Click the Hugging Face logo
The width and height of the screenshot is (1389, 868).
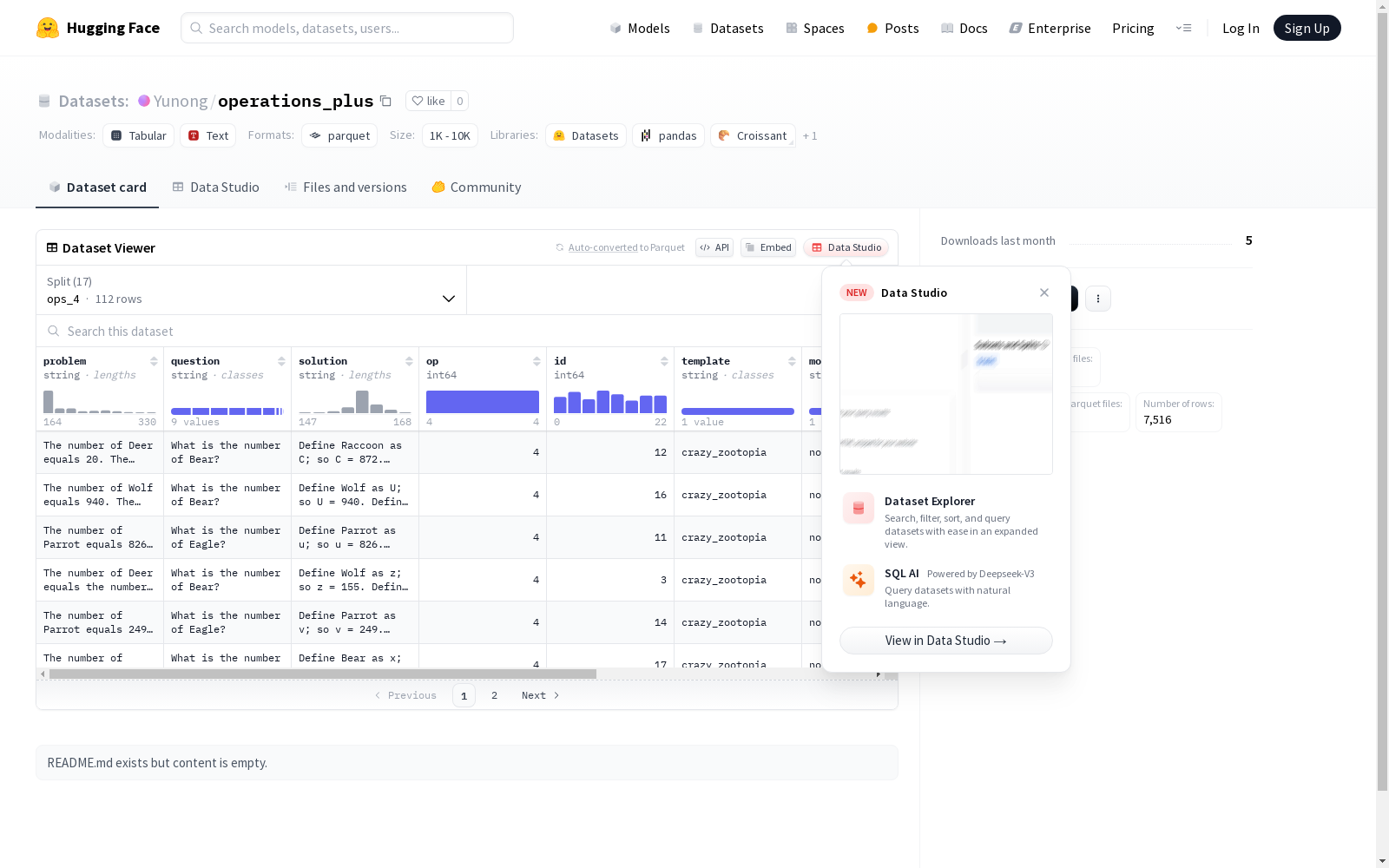click(x=98, y=28)
